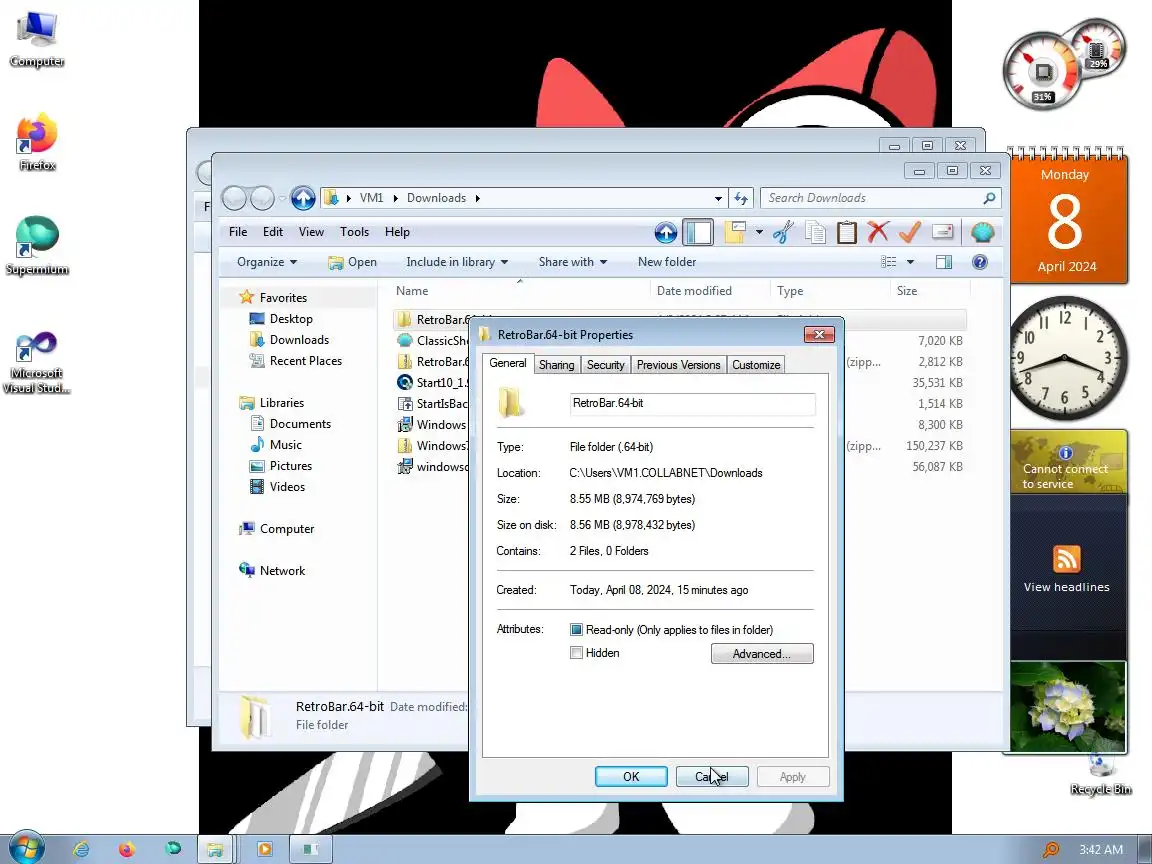Select Network in navigation pane
Viewport: 1152px width, 864px height.
coord(282,571)
